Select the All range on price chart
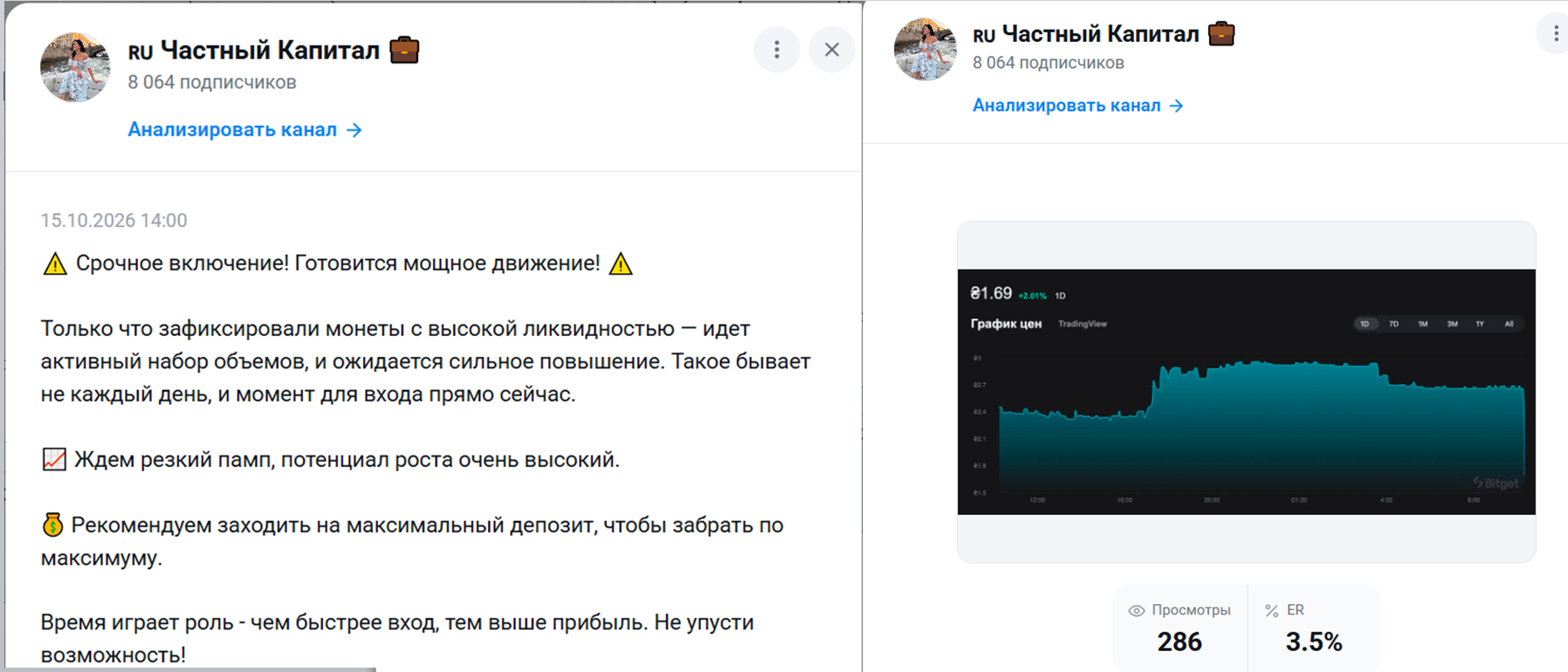Viewport: 1568px width, 672px height. point(1509,324)
